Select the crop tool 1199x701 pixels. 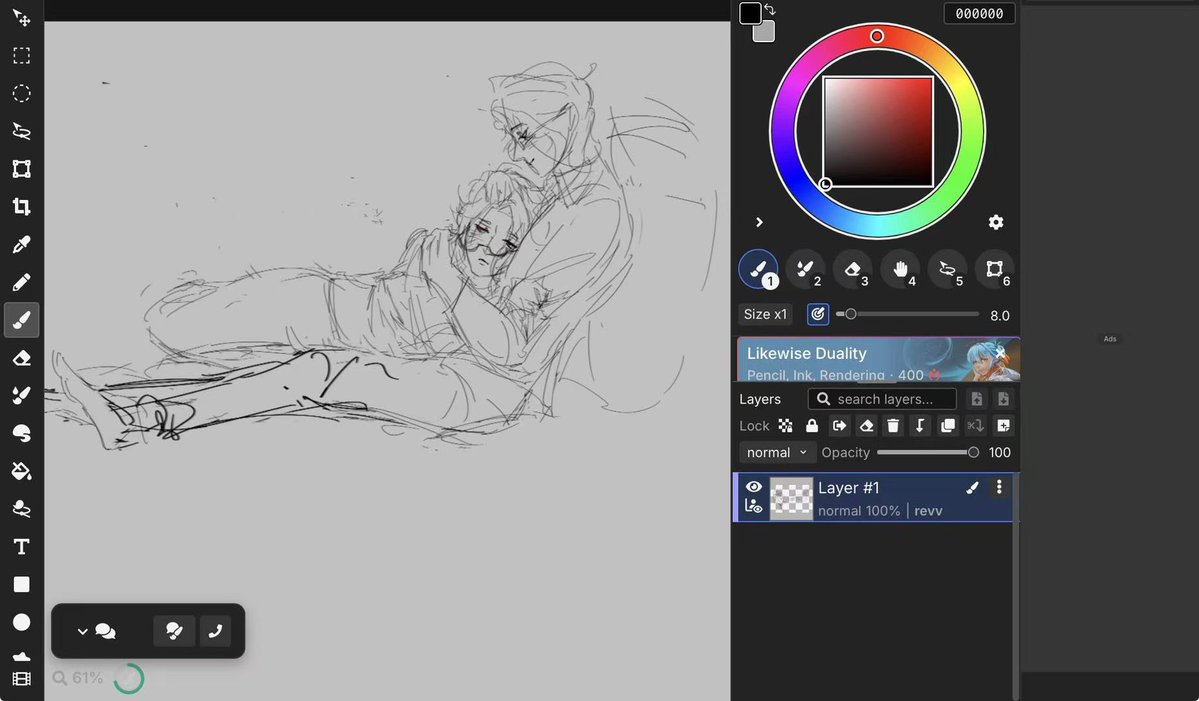(21, 206)
